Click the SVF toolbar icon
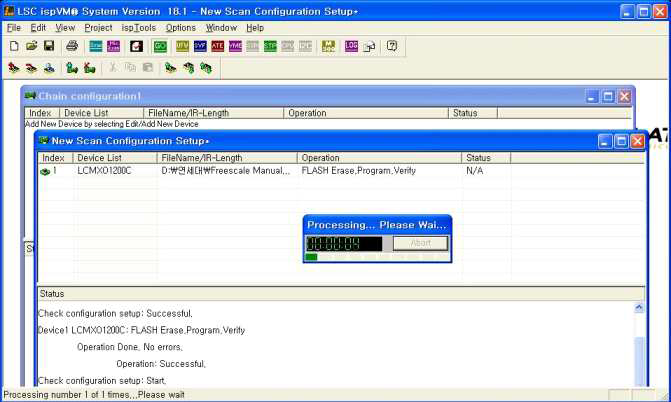The image size is (671, 402). click(199, 46)
